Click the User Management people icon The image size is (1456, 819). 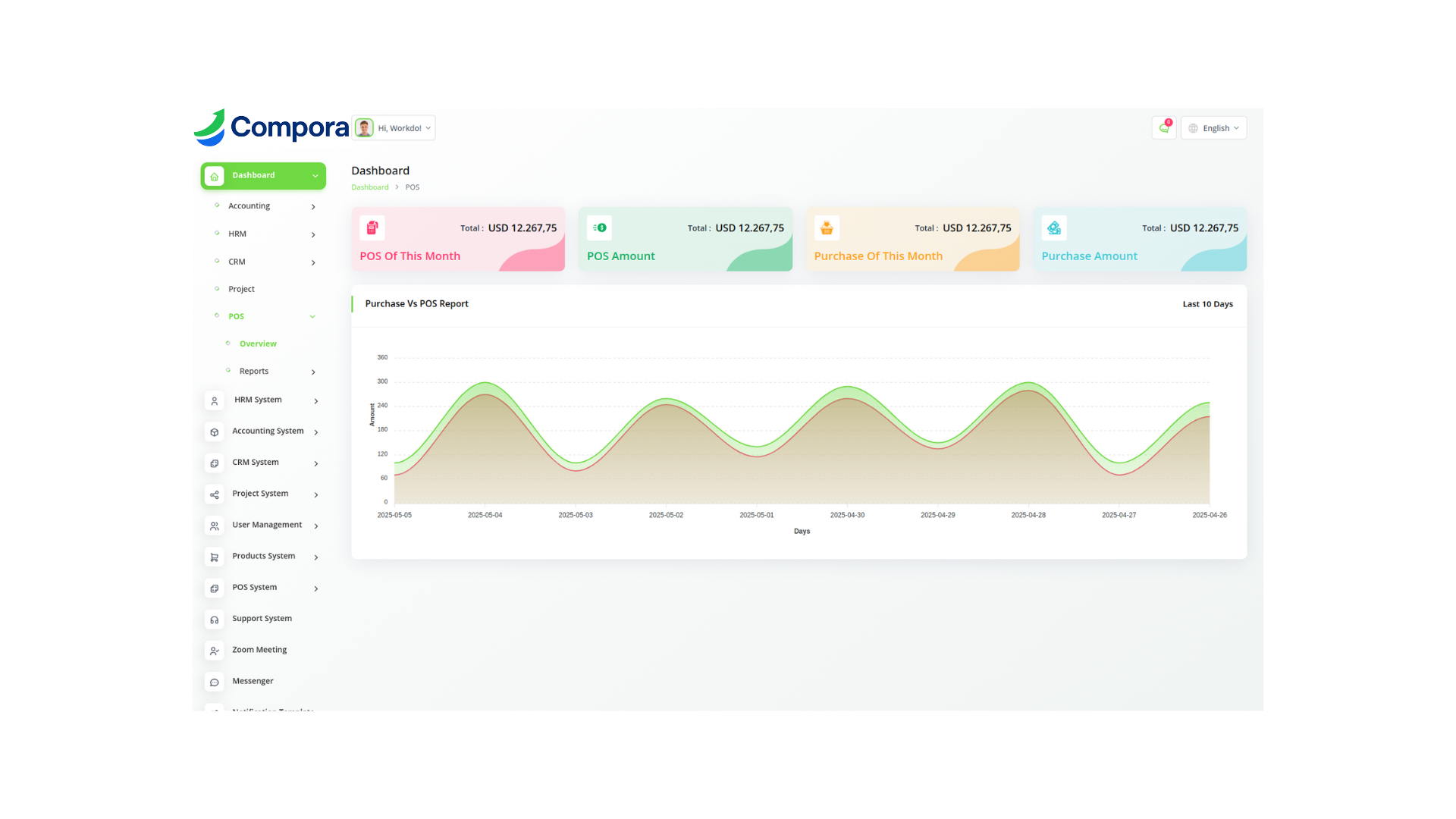(x=215, y=526)
